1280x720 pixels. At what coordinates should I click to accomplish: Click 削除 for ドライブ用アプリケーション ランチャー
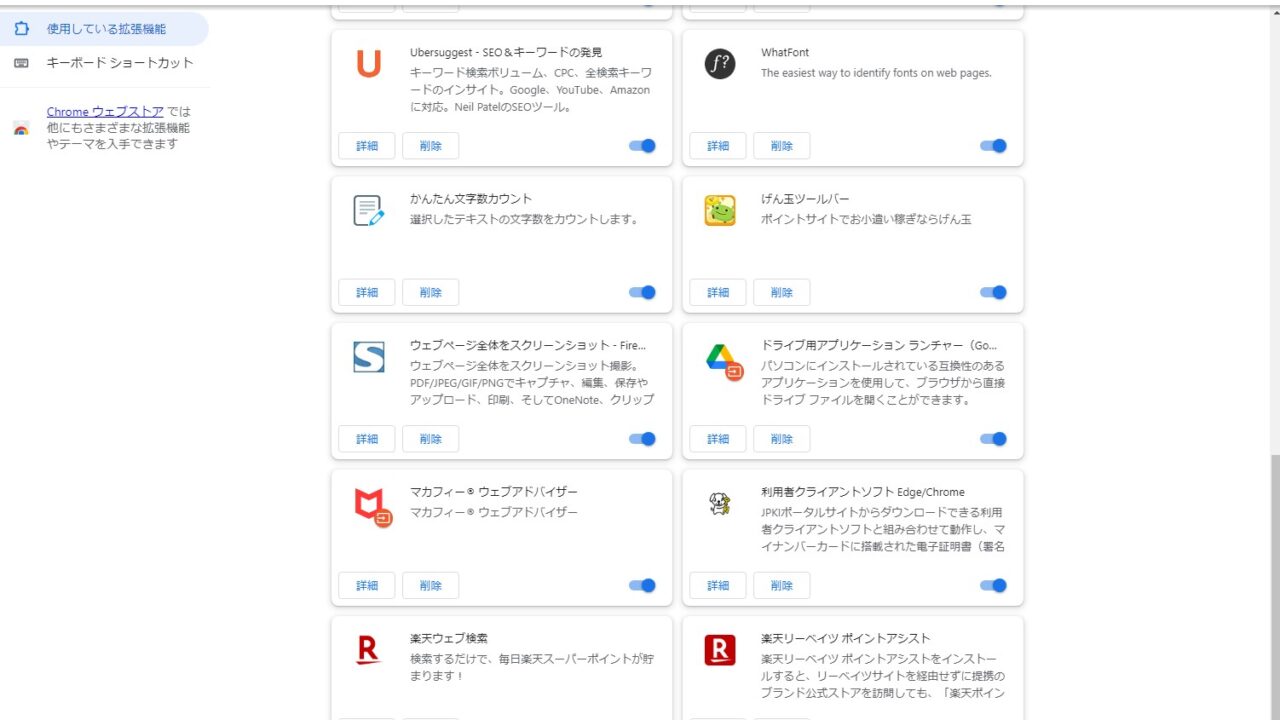(782, 439)
